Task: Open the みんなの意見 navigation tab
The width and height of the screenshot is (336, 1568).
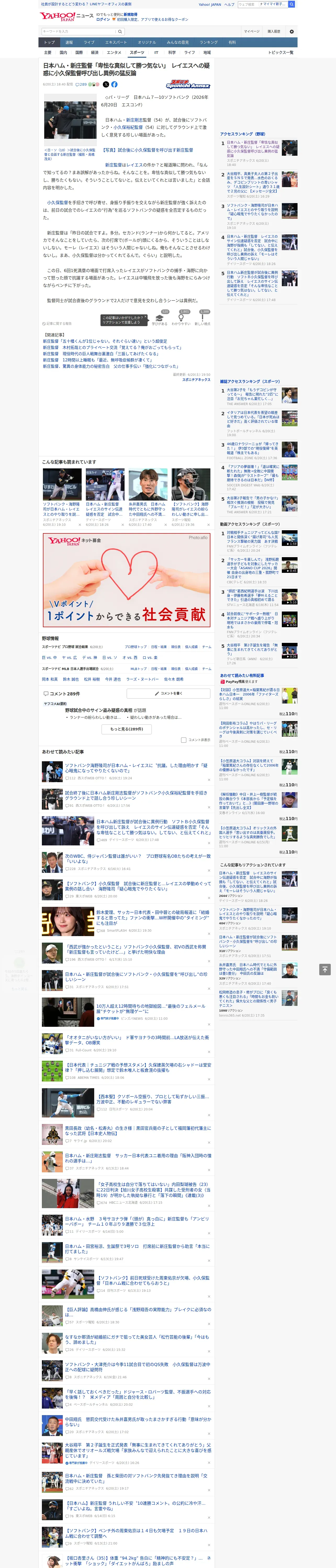Action: pos(178,43)
